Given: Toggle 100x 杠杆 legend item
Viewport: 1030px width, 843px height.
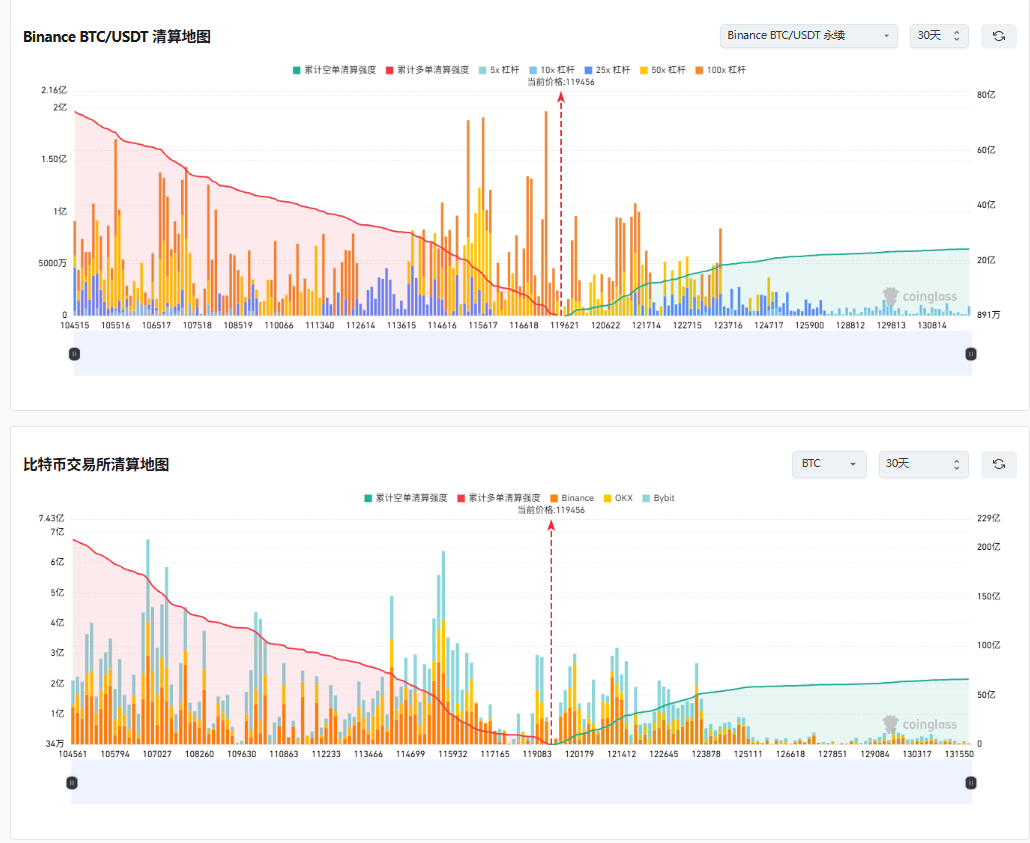Looking at the screenshot, I should (721, 70).
